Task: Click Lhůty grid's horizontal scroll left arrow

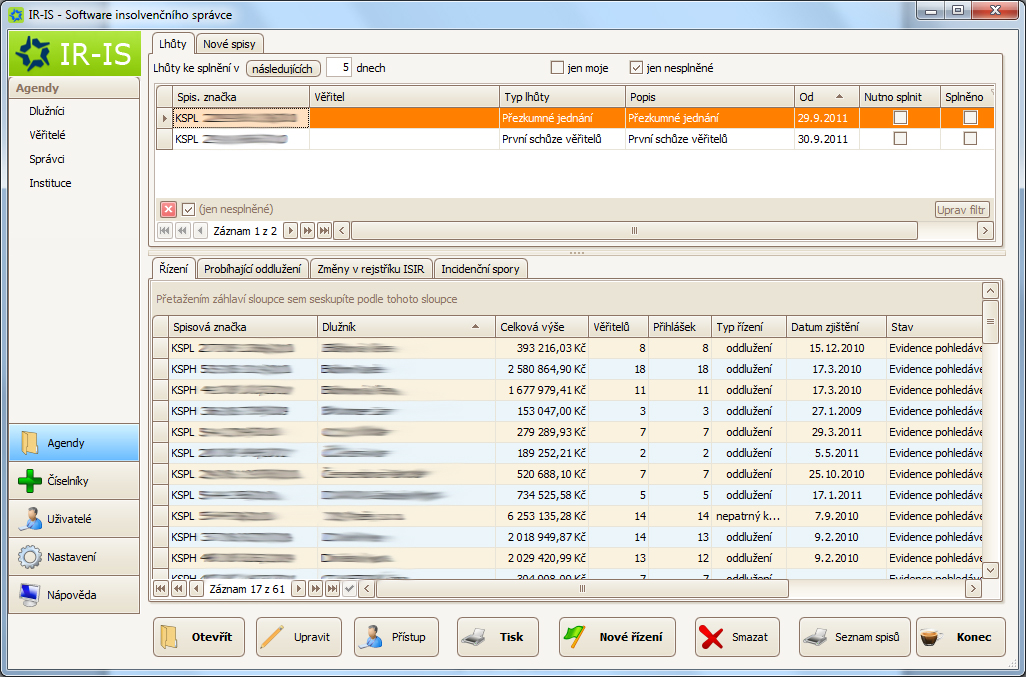Action: coord(342,230)
